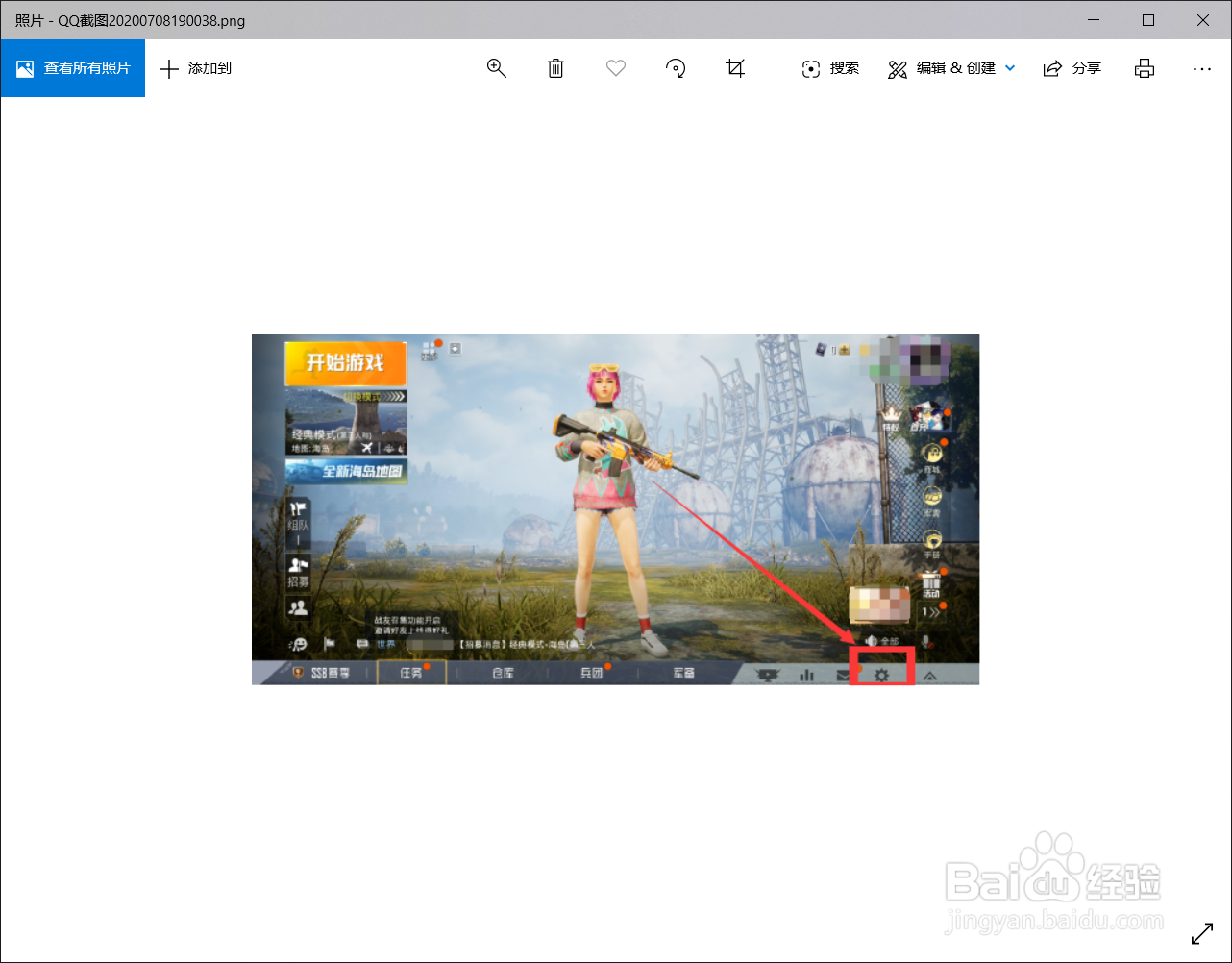Select the 任务 tab in the game image

point(411,673)
